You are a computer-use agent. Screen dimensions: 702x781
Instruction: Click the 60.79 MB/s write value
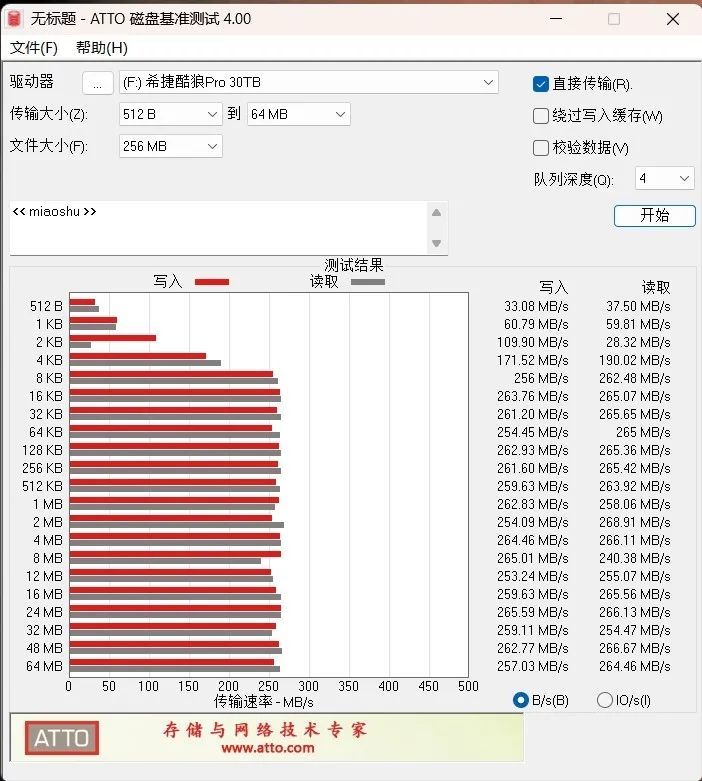536,324
